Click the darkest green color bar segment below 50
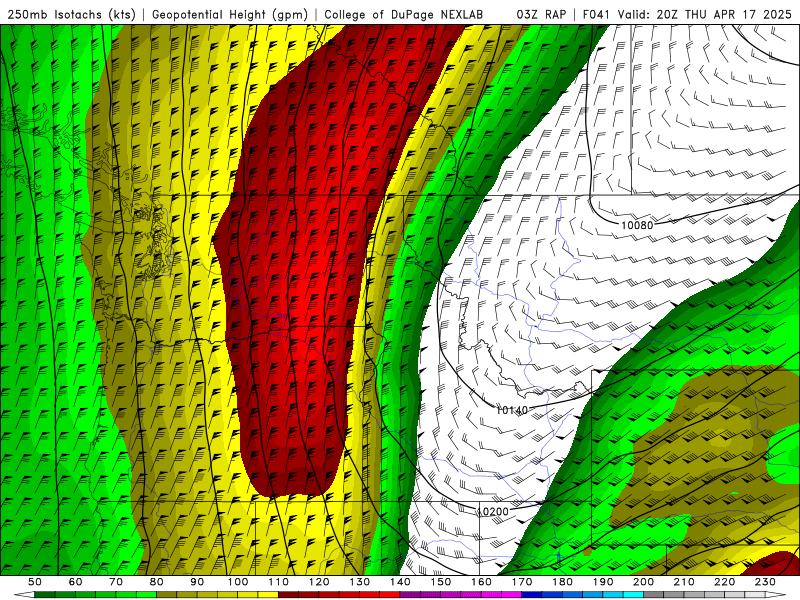 tap(45, 595)
